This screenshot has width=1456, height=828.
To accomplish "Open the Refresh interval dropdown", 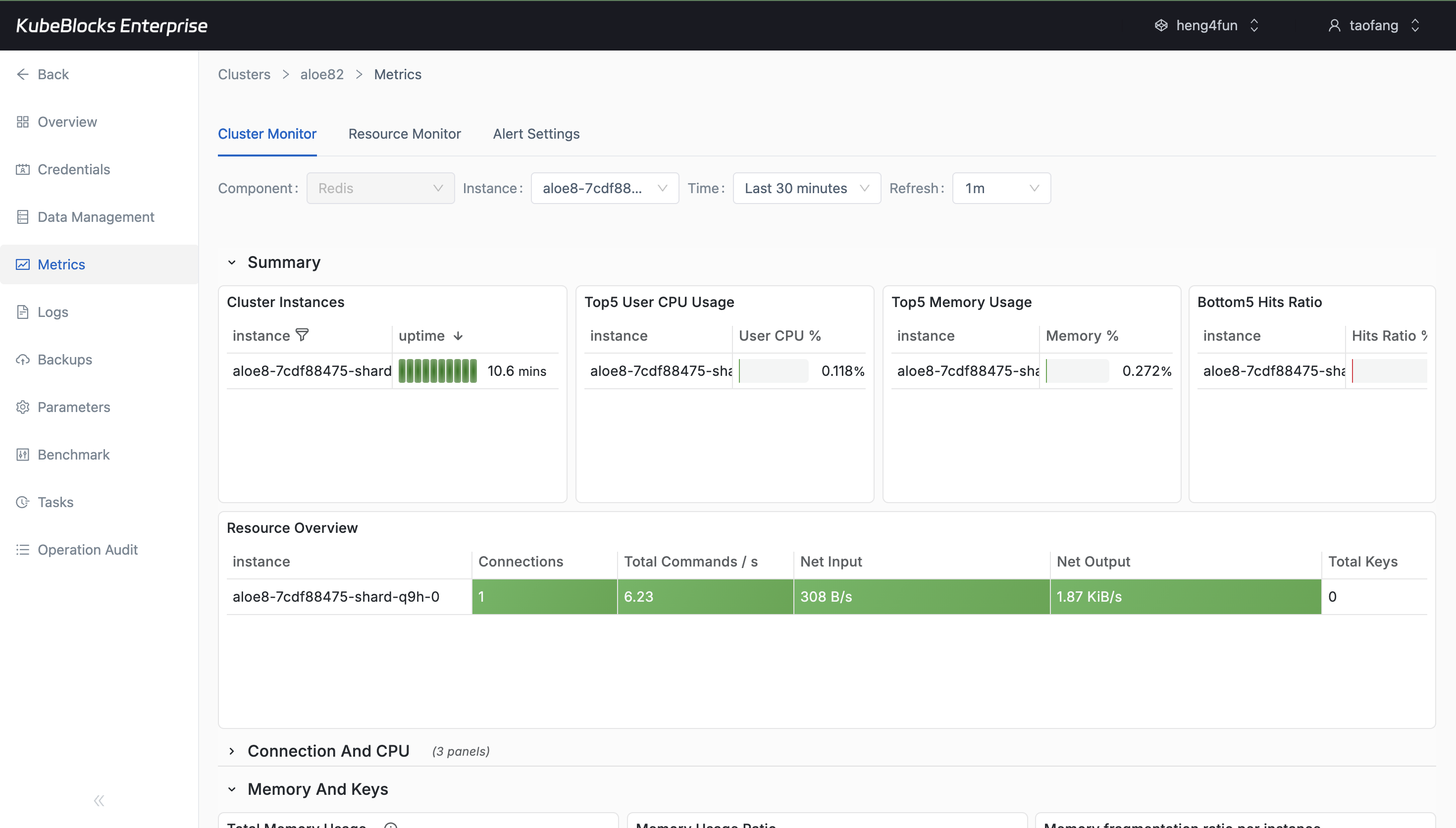I will tap(1000, 188).
